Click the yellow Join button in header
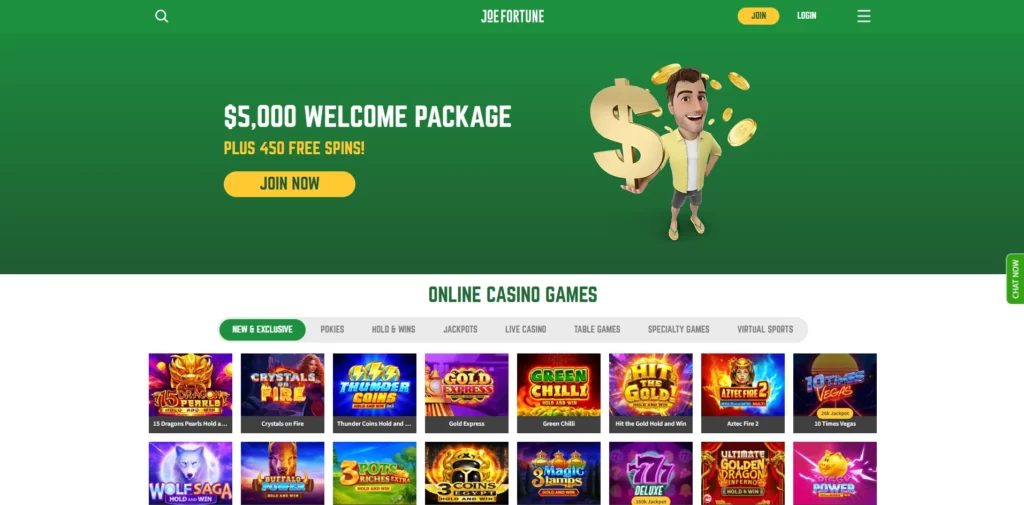 [x=758, y=16]
